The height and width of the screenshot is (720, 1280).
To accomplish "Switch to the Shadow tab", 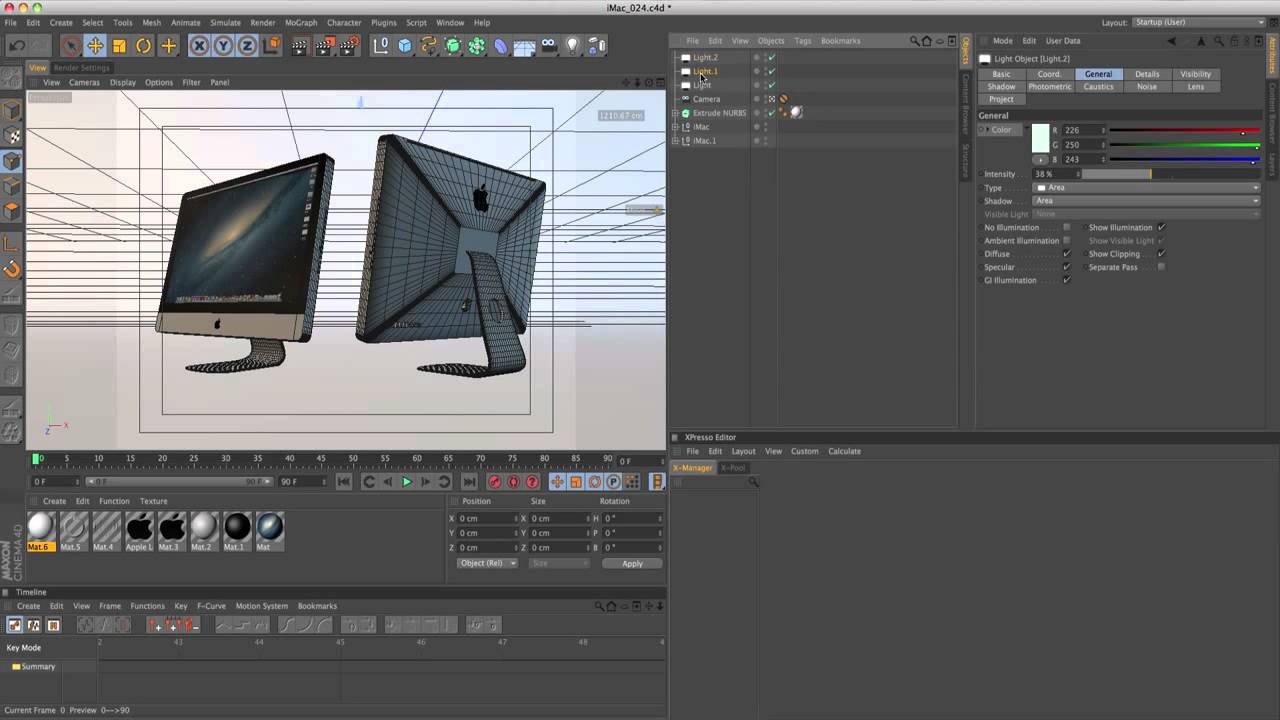I will point(1001,87).
